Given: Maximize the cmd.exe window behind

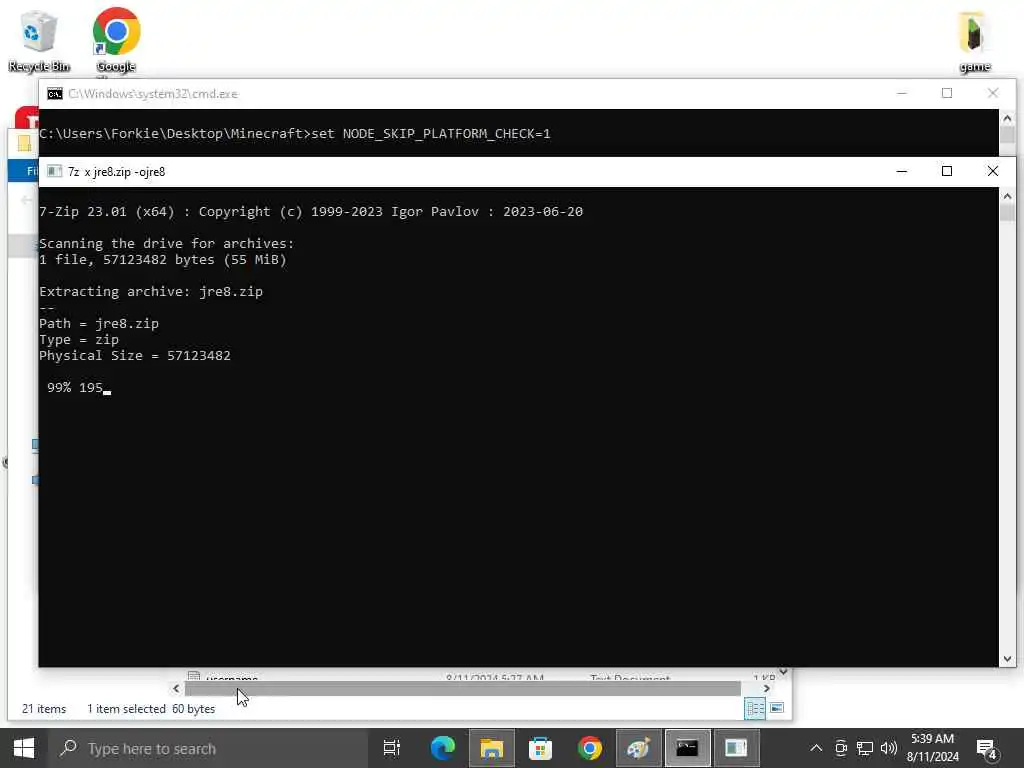Looking at the screenshot, I should pyautogui.click(x=947, y=93).
